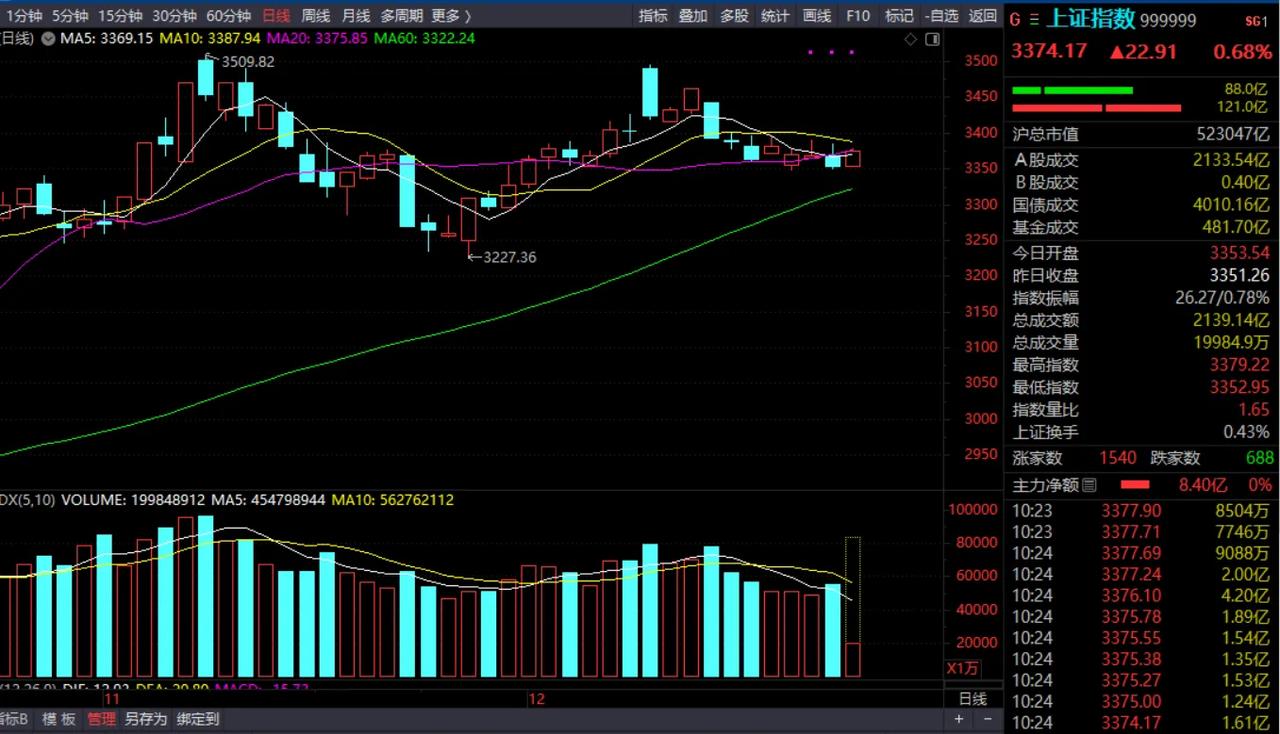Click the 涨家数 count 1540
Viewport: 1280px width, 734px height.
(1117, 458)
